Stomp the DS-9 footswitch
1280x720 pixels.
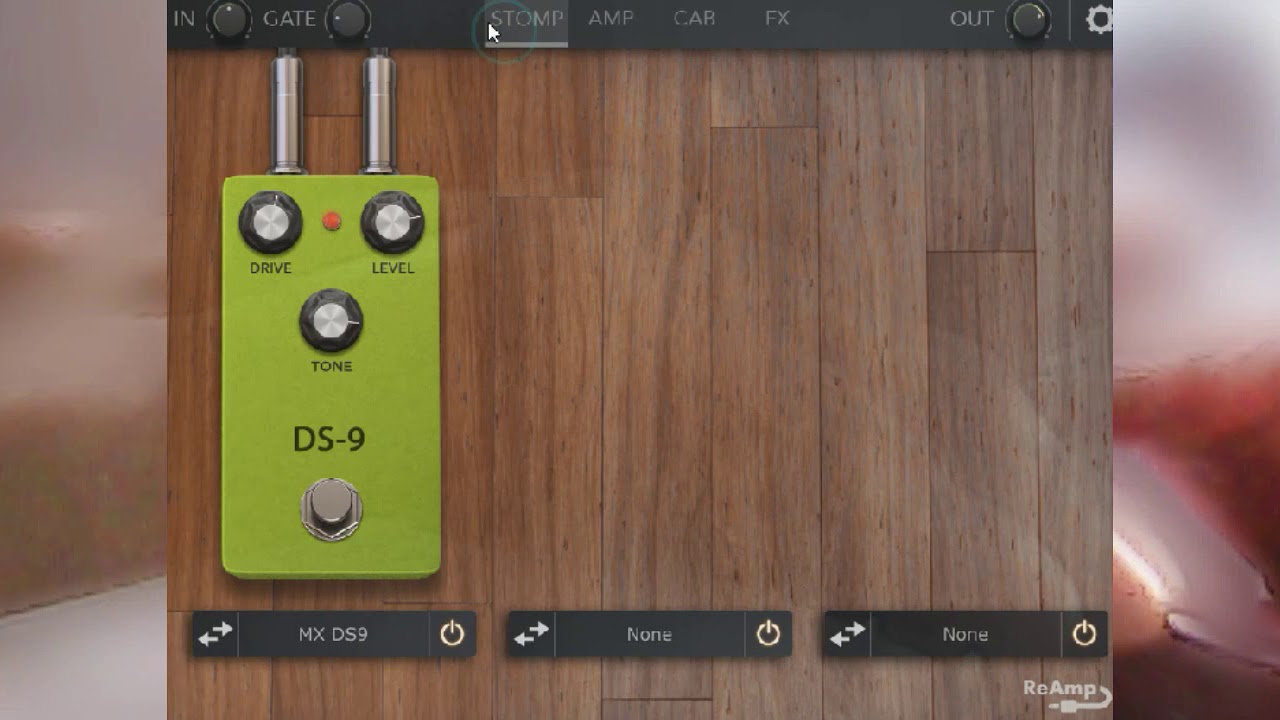[331, 510]
